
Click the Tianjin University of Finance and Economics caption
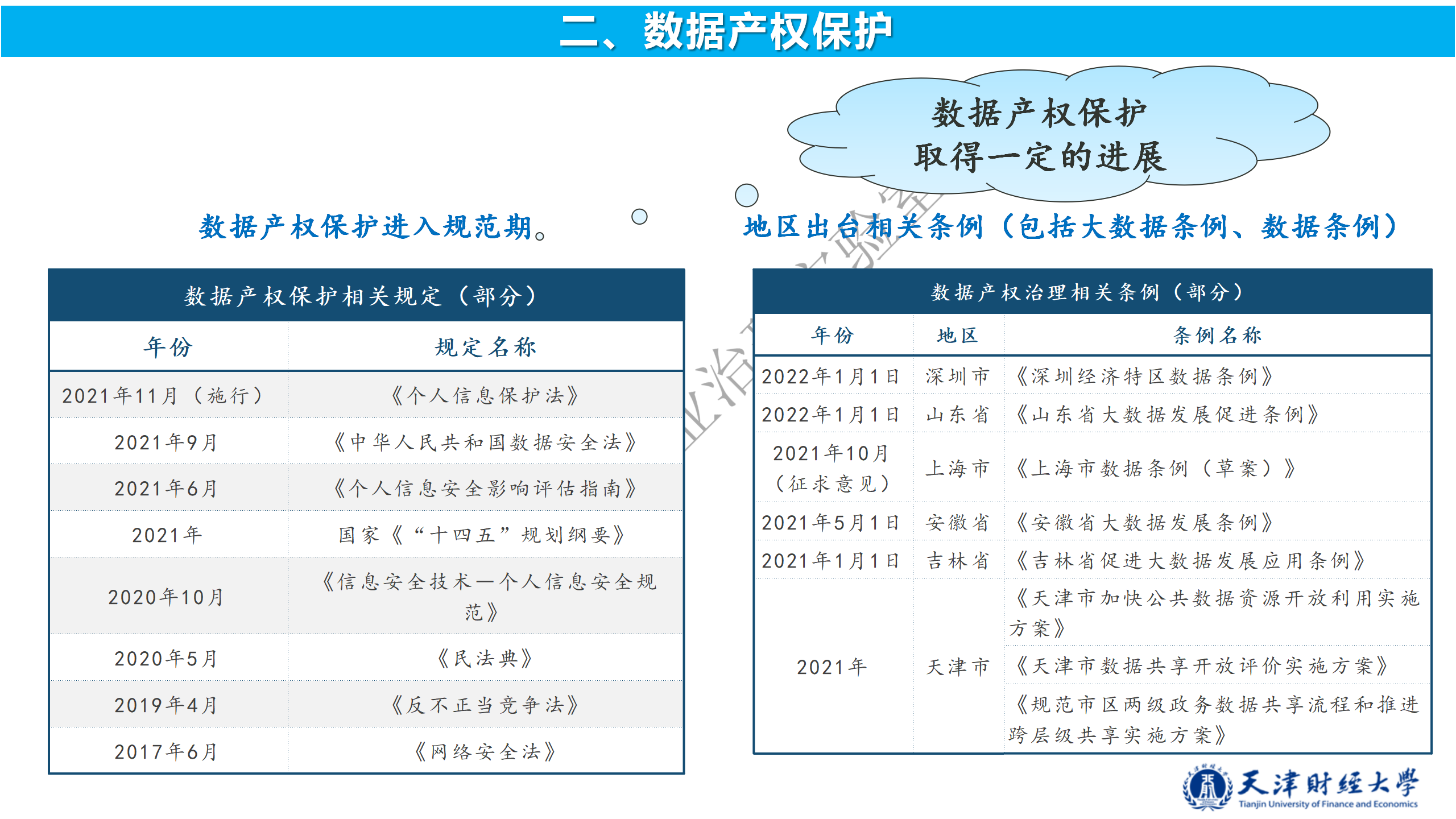[1328, 804]
